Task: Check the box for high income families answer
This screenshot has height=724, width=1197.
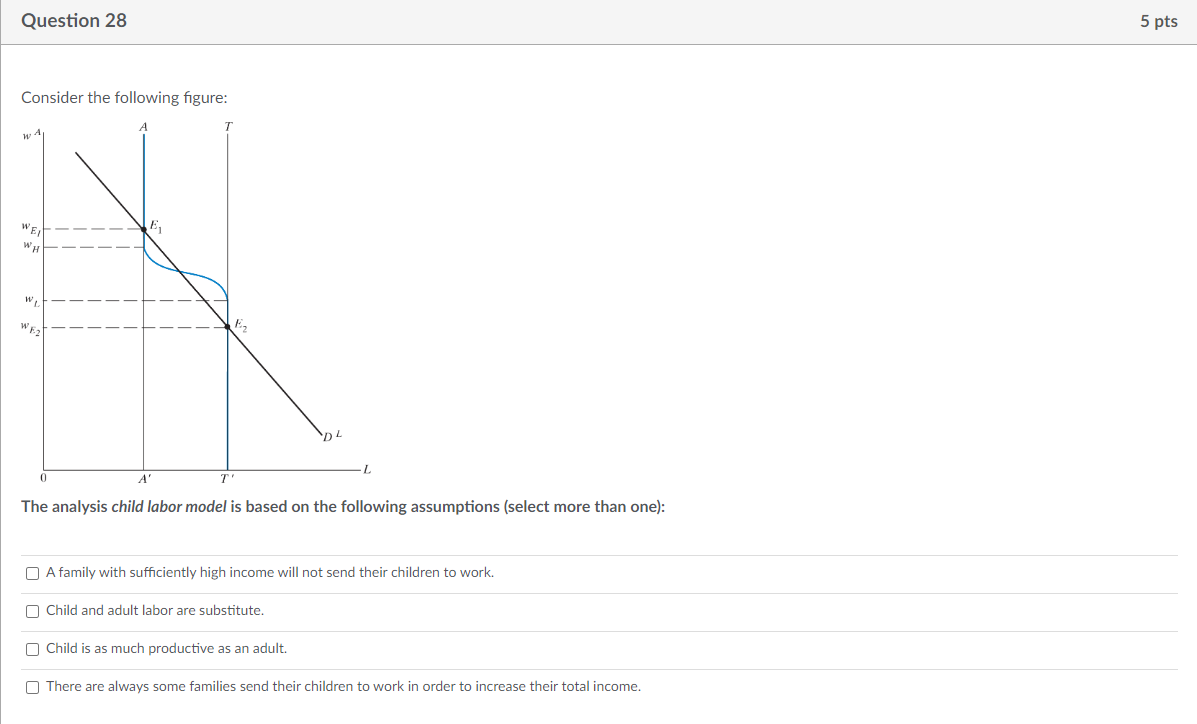Action: click(x=32, y=572)
